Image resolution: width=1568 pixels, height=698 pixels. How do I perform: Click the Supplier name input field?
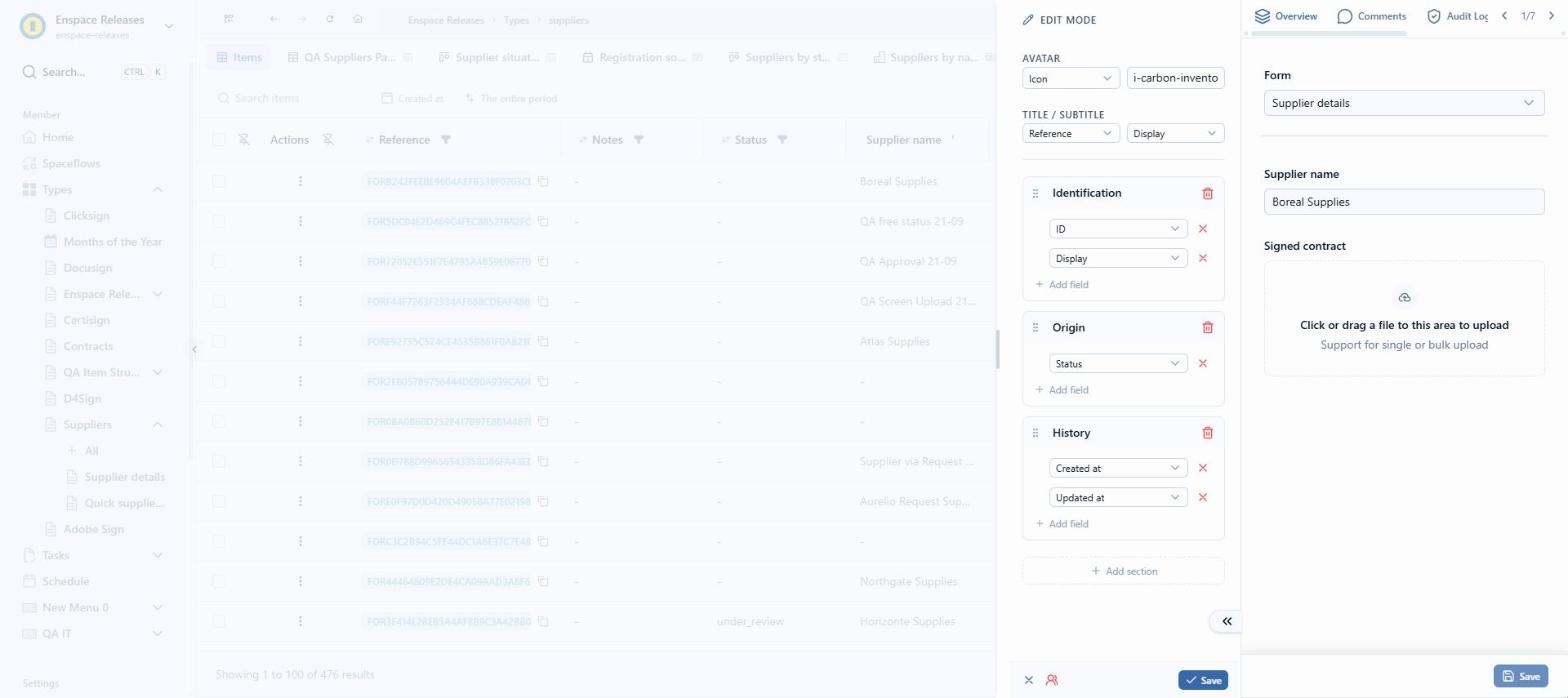click(x=1404, y=202)
